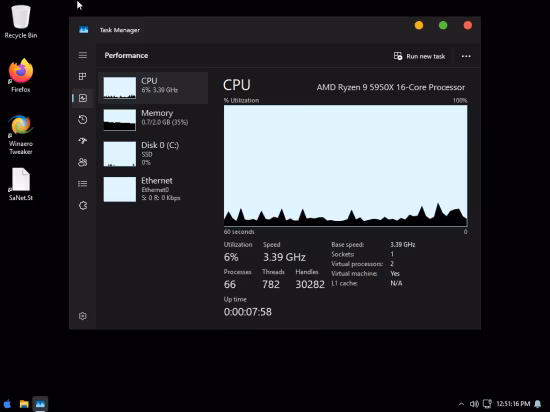The width and height of the screenshot is (550, 412).
Task: Select the Ethernet performance entry
Action: 153,189
